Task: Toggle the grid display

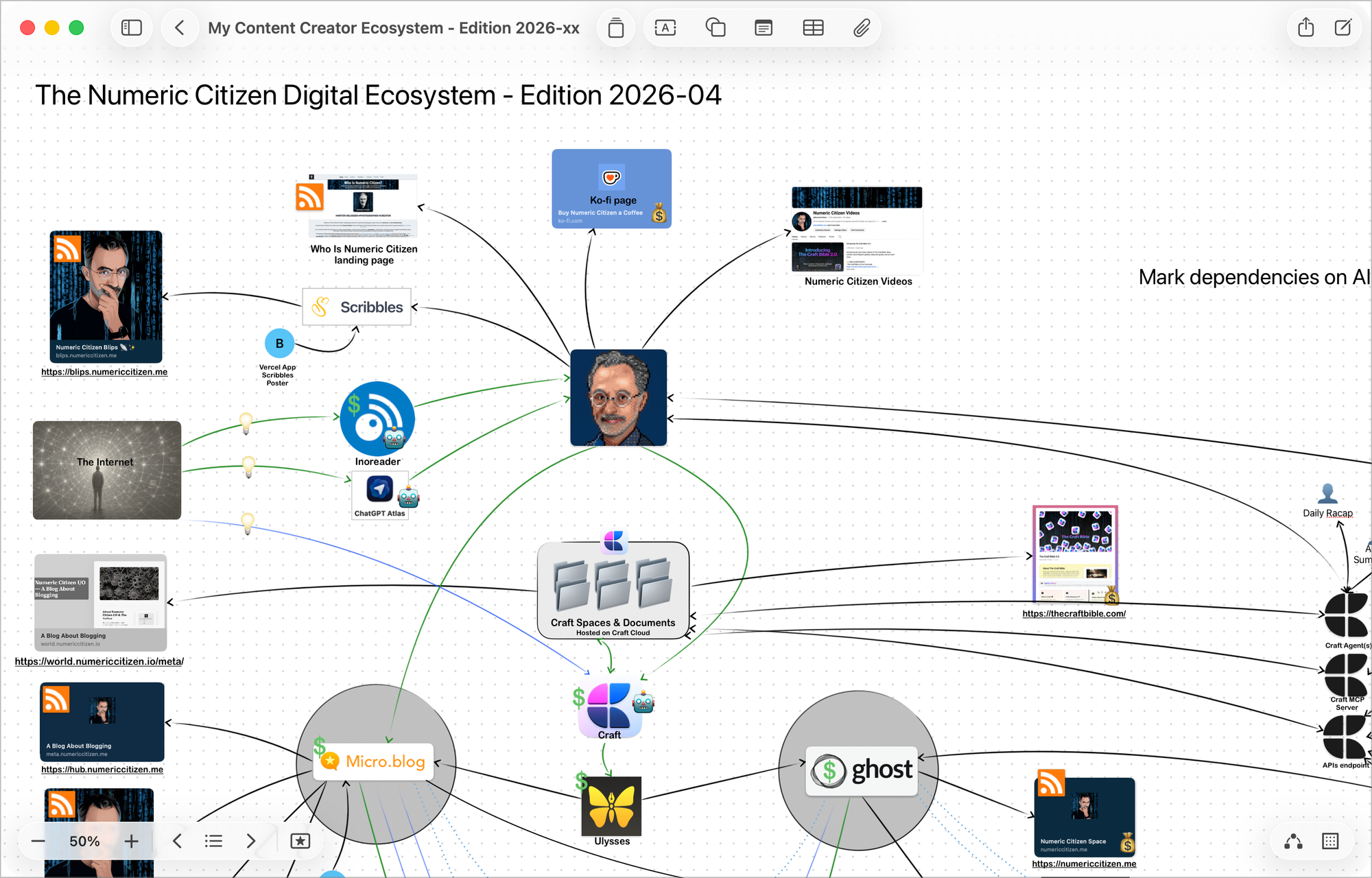Action: (1329, 841)
